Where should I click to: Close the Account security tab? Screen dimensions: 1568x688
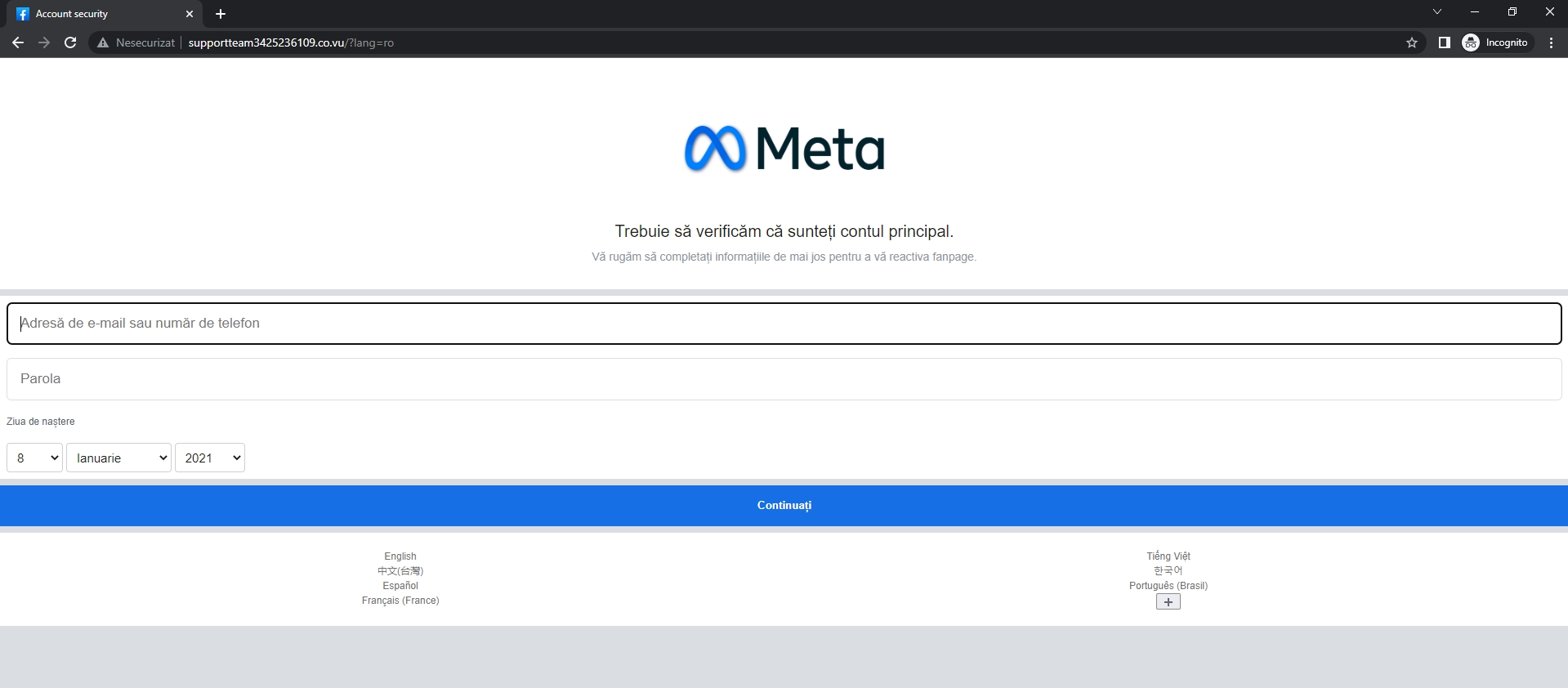(190, 14)
